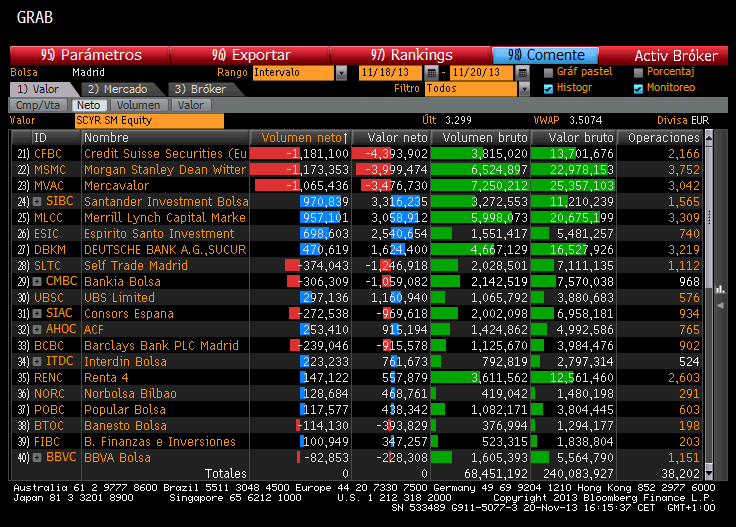Open 97) Rankings
The width and height of the screenshot is (736, 527).
(x=411, y=55)
